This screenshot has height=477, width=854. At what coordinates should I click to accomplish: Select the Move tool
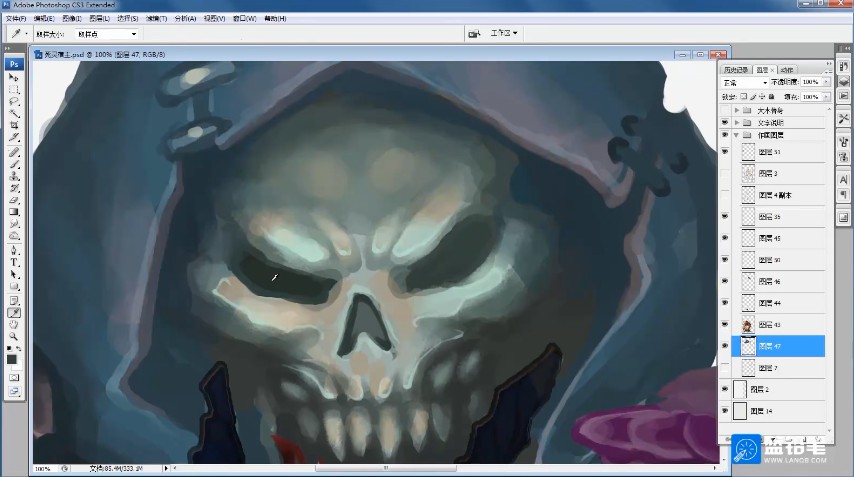pyautogui.click(x=14, y=77)
